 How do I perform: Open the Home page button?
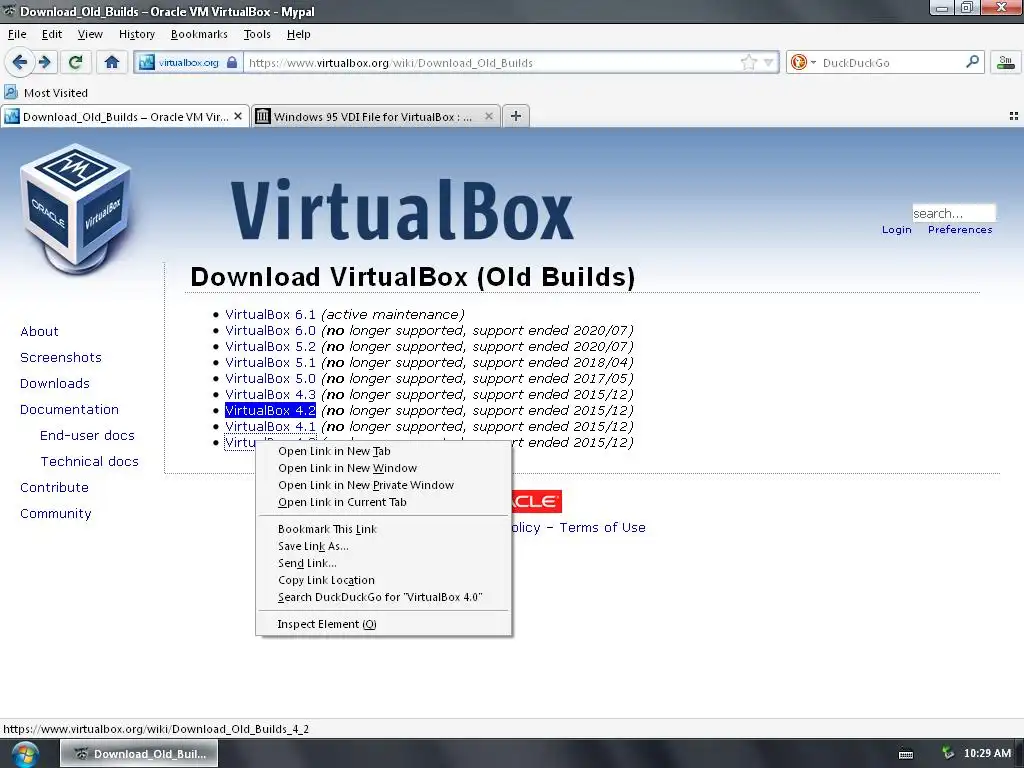[112, 62]
